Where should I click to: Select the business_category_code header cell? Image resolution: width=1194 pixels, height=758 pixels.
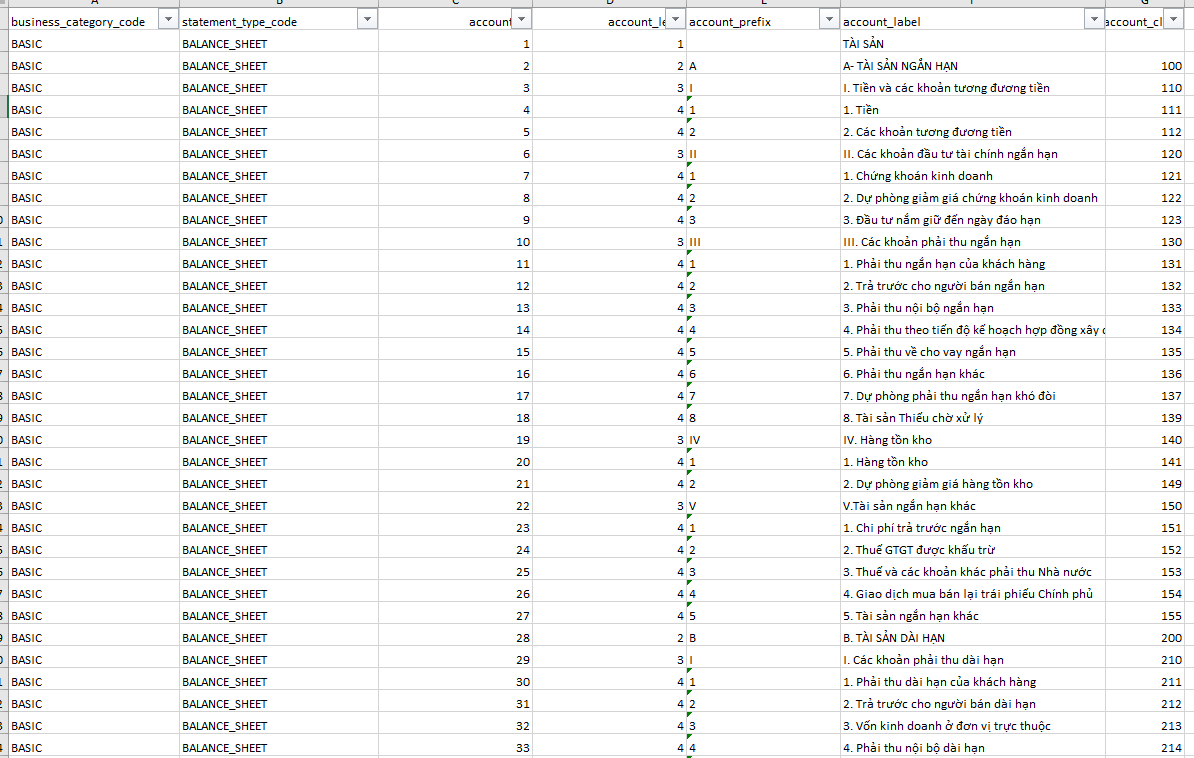(94, 21)
